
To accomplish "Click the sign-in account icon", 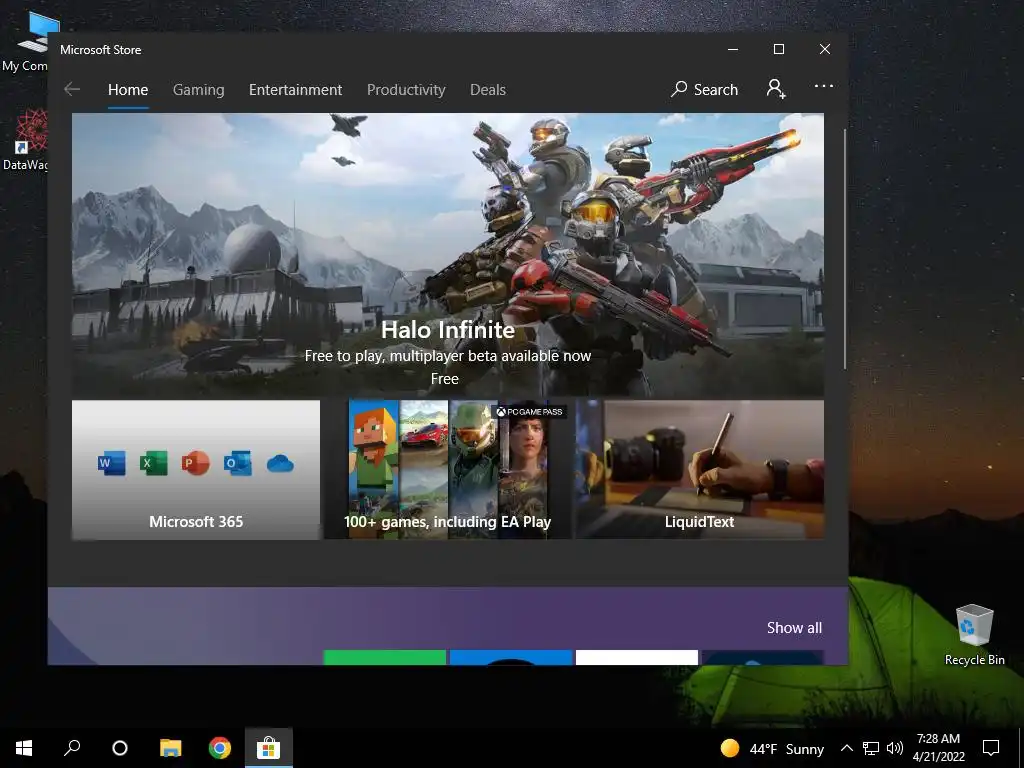I will [776, 89].
